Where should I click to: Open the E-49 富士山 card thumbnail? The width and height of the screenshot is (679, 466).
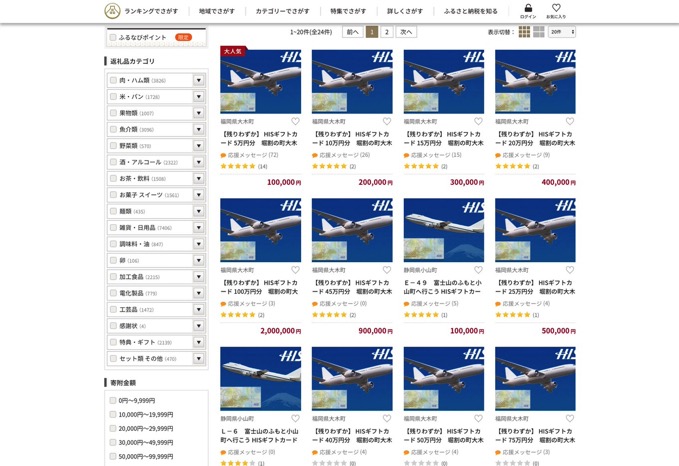click(x=444, y=230)
